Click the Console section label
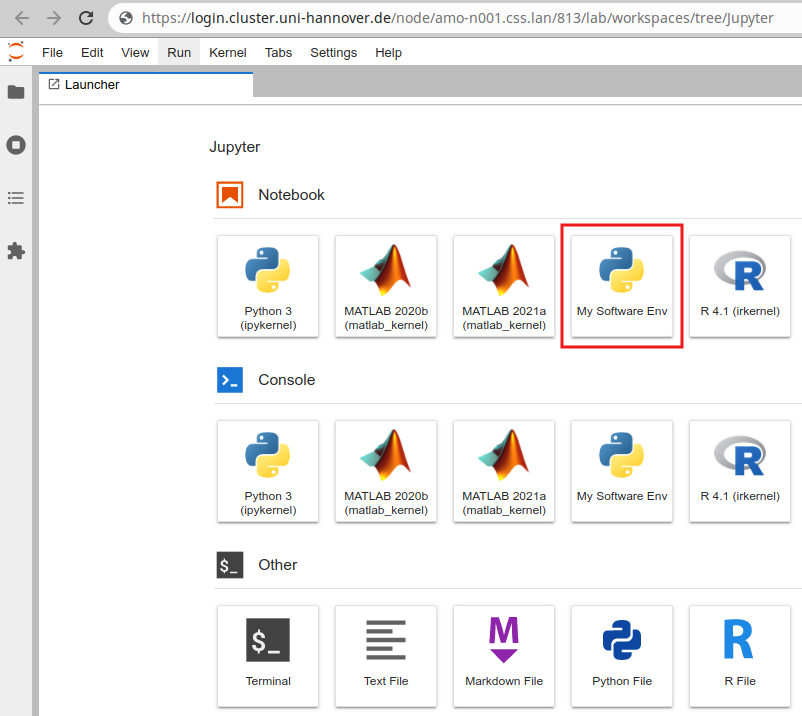This screenshot has width=802, height=716. coord(286,380)
